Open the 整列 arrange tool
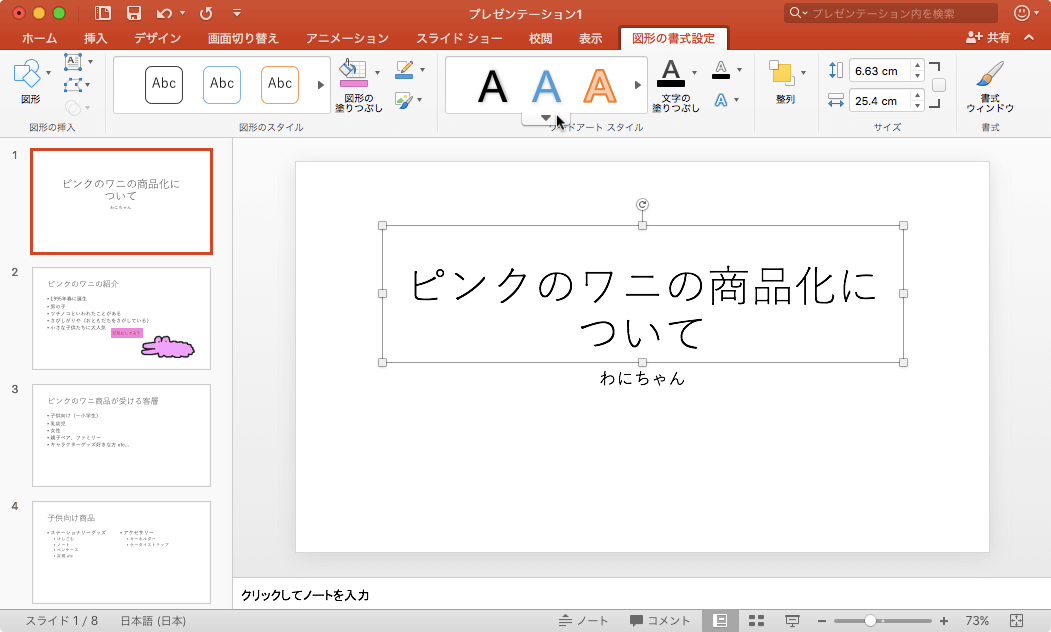The width and height of the screenshot is (1051, 632). point(784,80)
